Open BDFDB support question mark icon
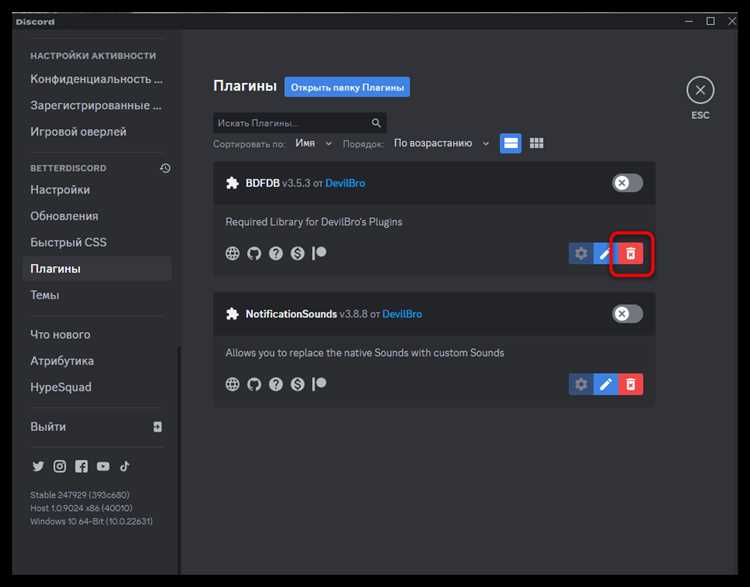Screen dimensions: 750x587 (x=276, y=253)
